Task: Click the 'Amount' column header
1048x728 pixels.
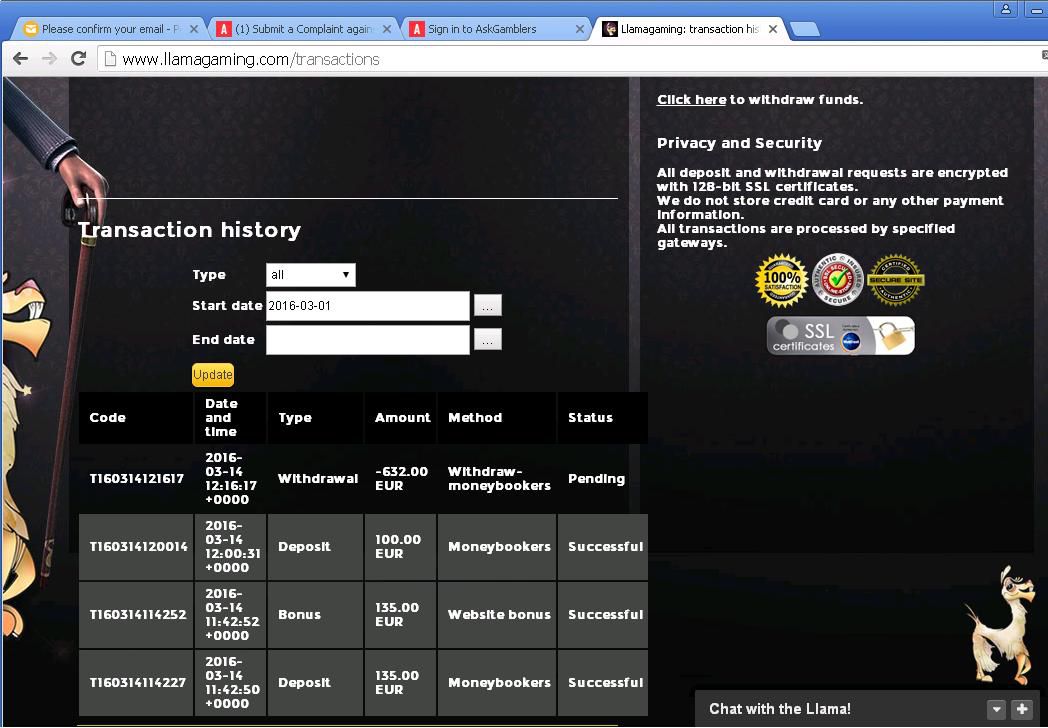Action: pyautogui.click(x=402, y=418)
